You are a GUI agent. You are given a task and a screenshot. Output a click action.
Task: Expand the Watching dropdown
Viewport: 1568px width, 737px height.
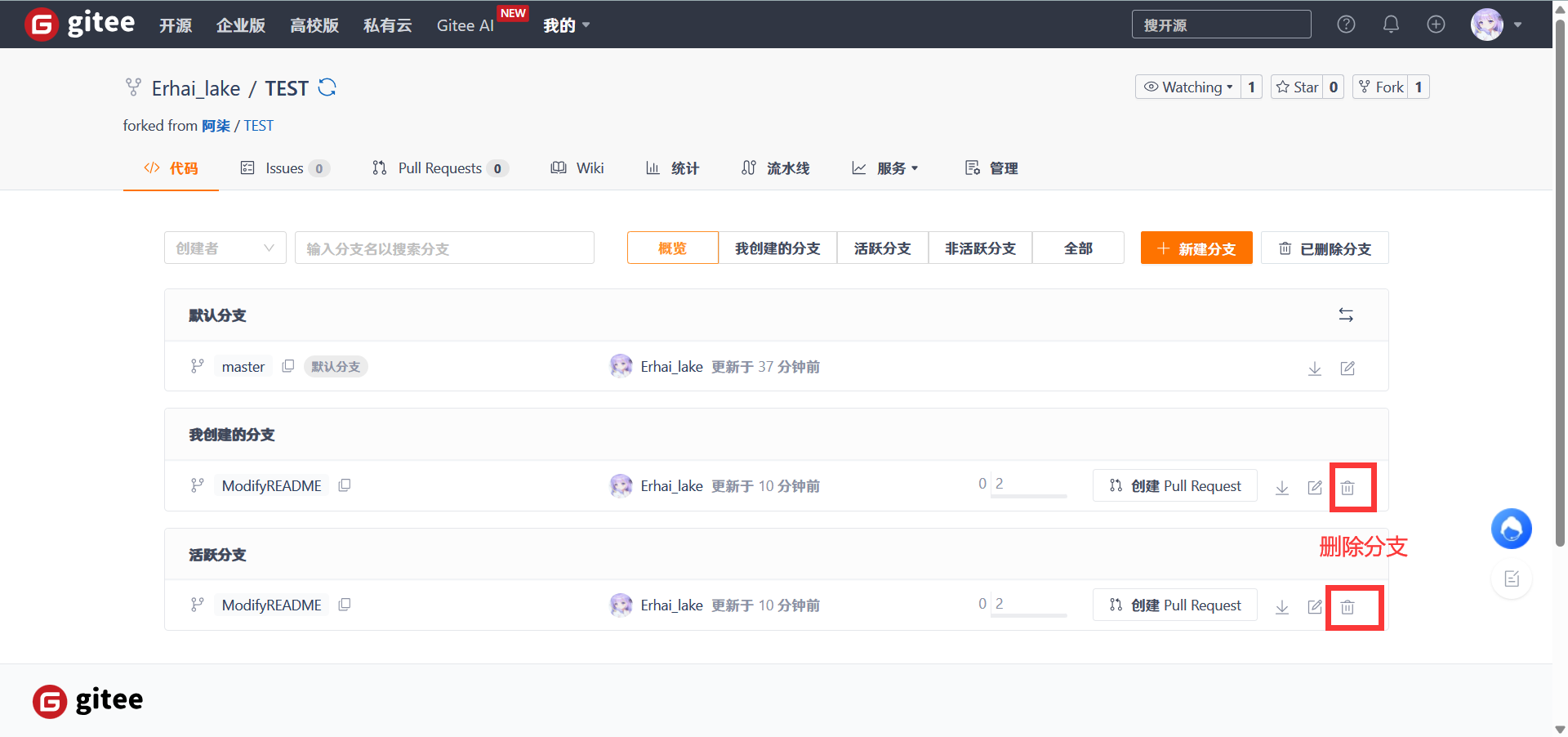pos(1188,87)
